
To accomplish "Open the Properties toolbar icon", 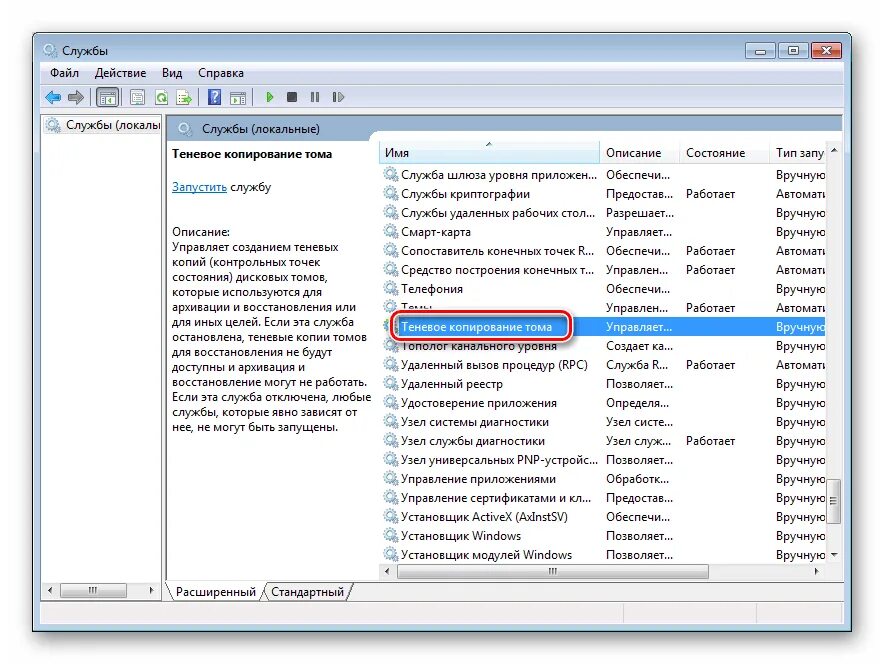I will pos(137,98).
